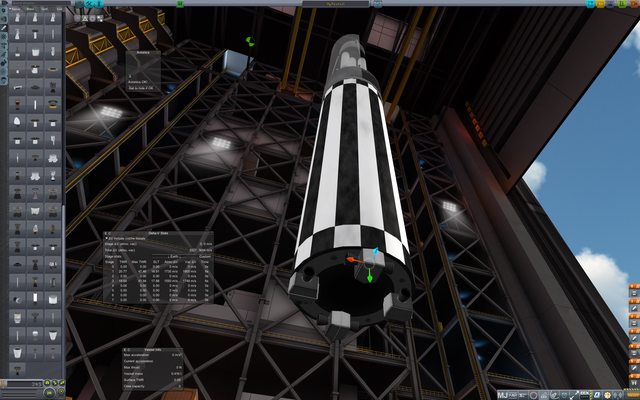The image size is (640, 400).
Task: Grab the orange gizmo arrow on the rocket
Action: coord(352,260)
